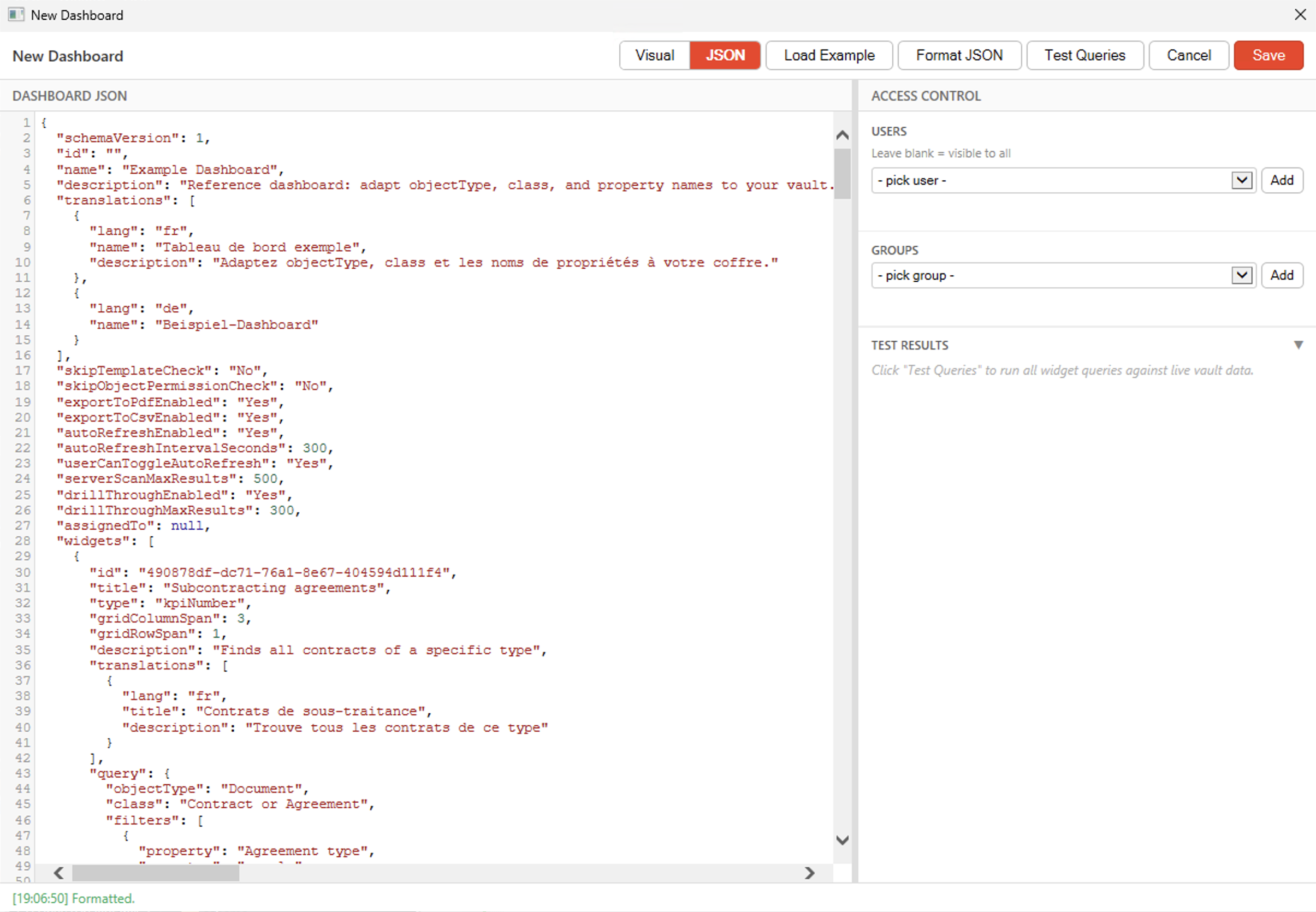Viewport: 1316px width, 912px height.
Task: Click the Load Example button
Action: [x=828, y=55]
